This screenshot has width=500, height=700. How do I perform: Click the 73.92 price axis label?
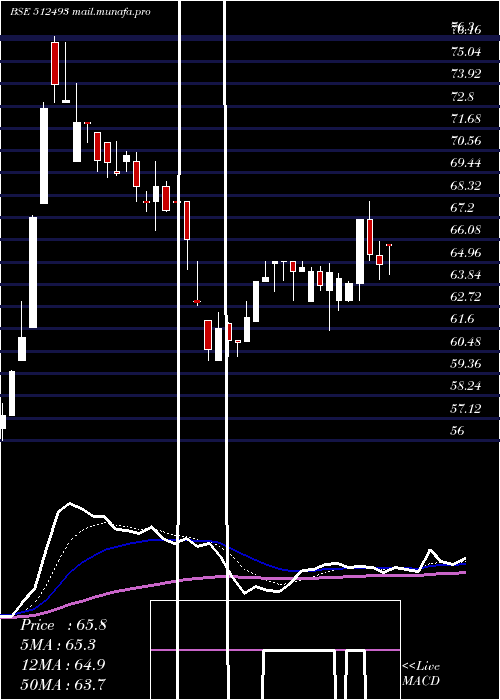[466, 74]
